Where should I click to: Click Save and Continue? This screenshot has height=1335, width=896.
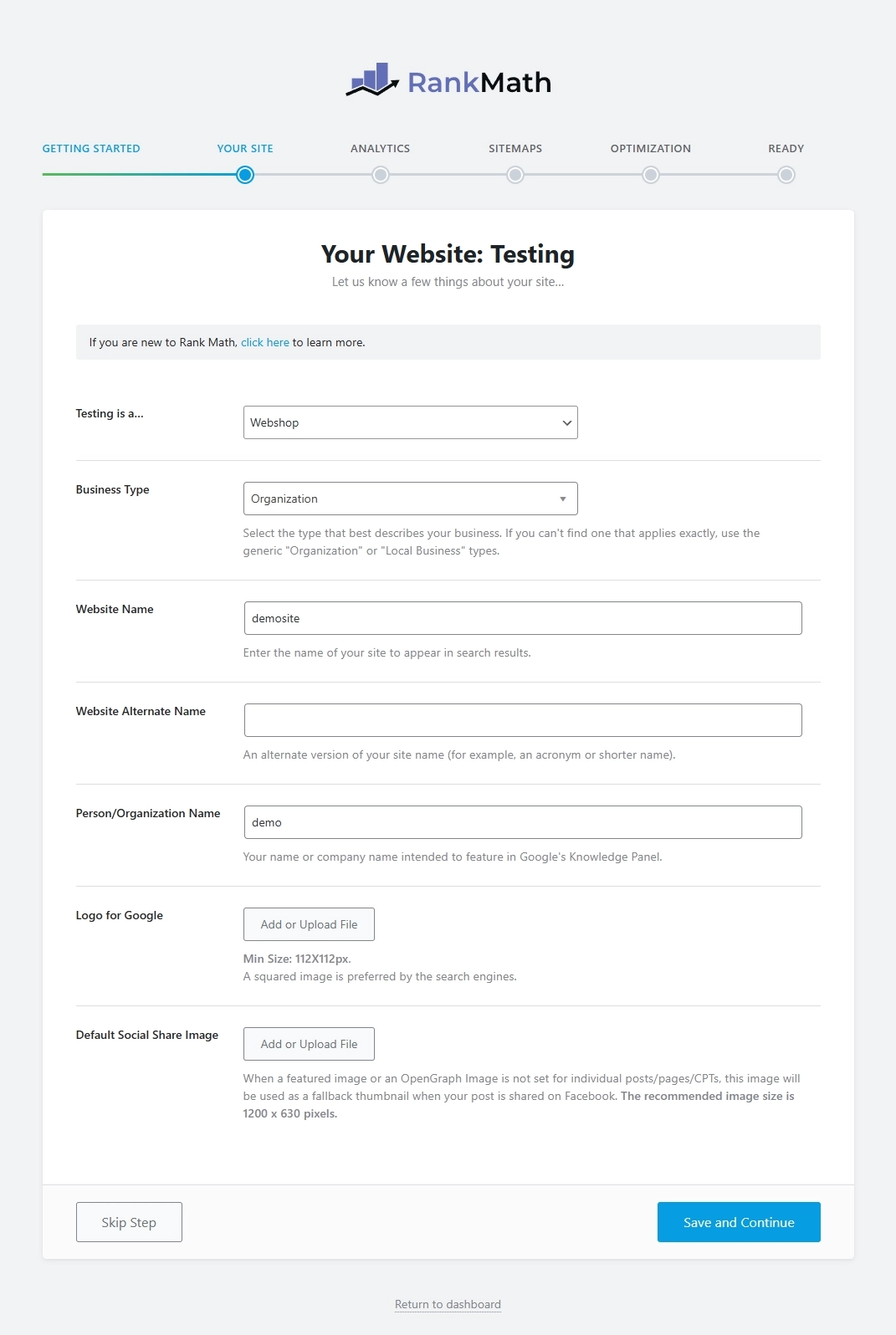tap(739, 1222)
